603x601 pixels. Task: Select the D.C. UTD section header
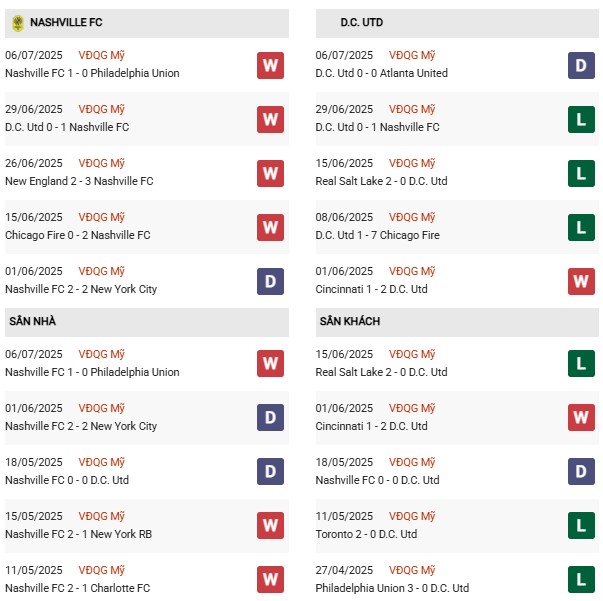point(361,22)
